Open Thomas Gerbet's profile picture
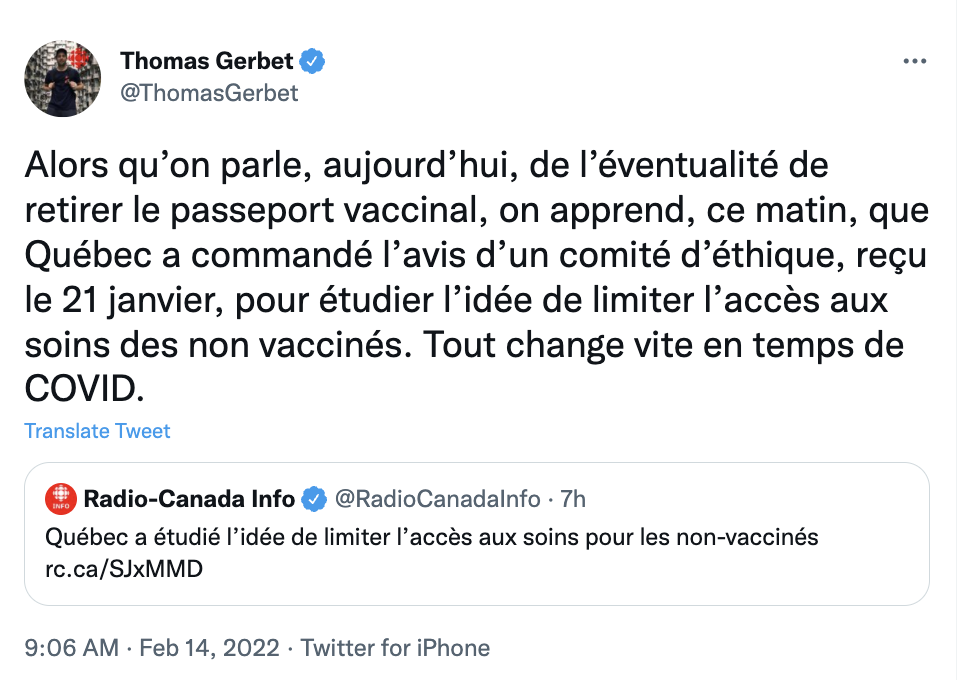The width and height of the screenshot is (976, 680). point(62,77)
